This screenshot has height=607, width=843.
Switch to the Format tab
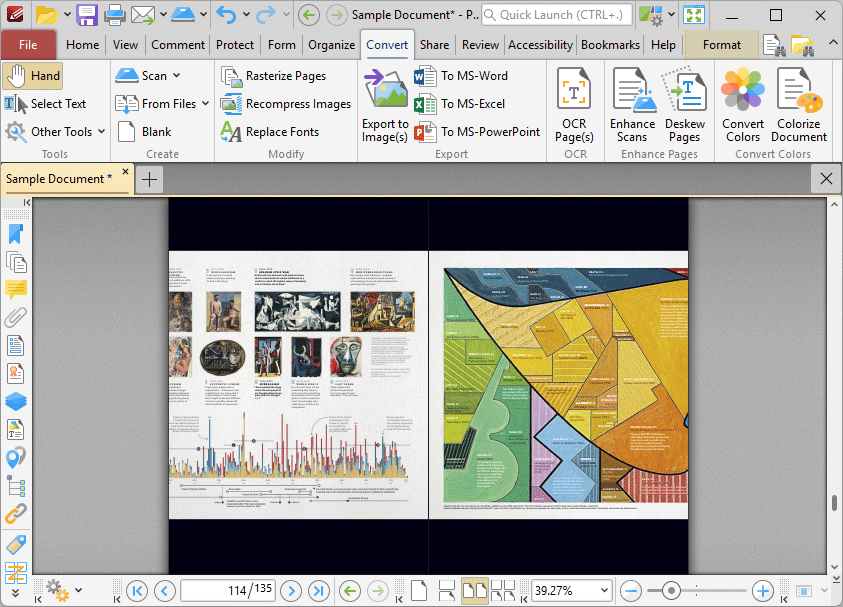pyautogui.click(x=721, y=45)
